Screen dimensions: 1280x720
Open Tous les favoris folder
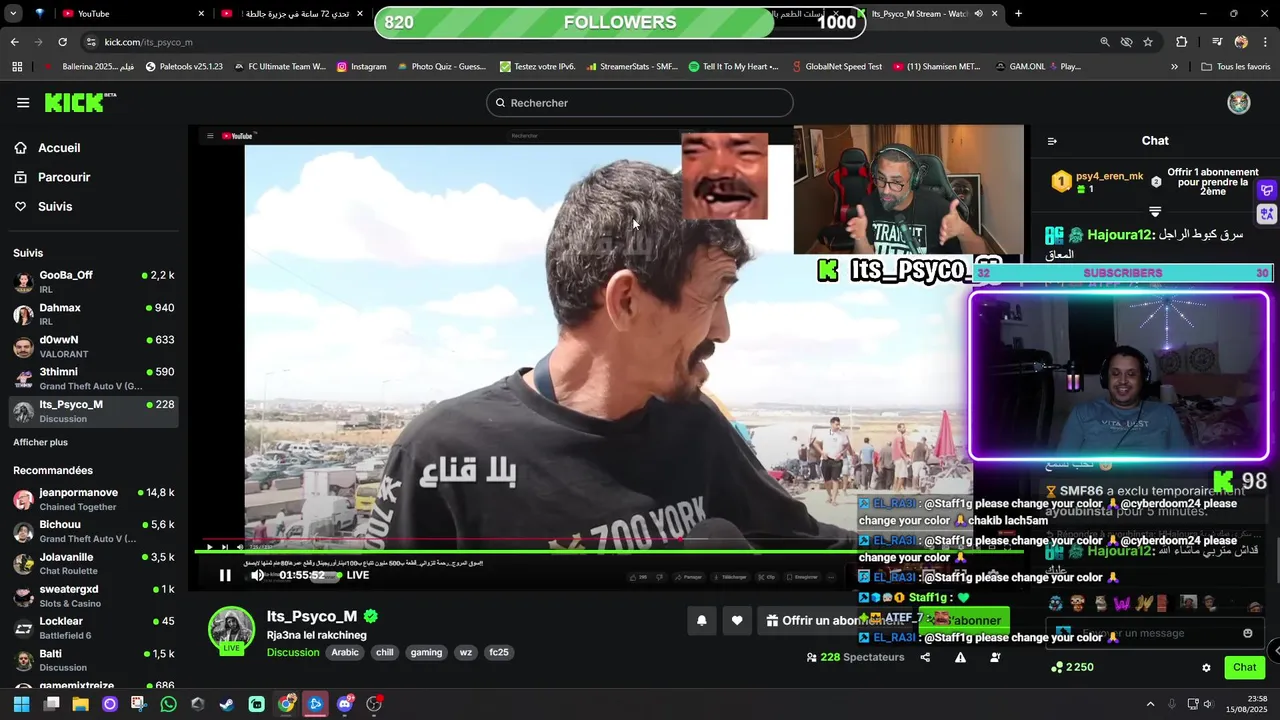pyautogui.click(x=1235, y=67)
